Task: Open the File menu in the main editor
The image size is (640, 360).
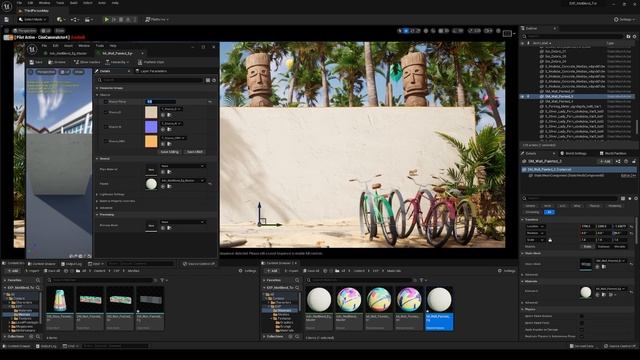Action: click(x=19, y=3)
